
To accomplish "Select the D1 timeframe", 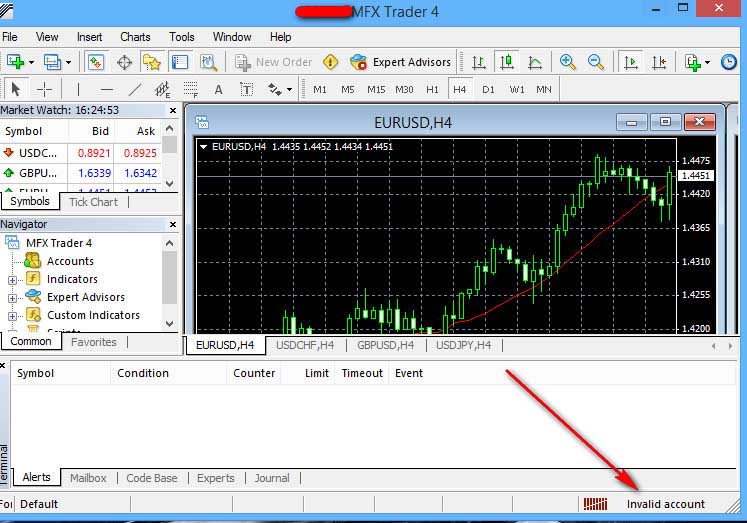I will click(488, 90).
